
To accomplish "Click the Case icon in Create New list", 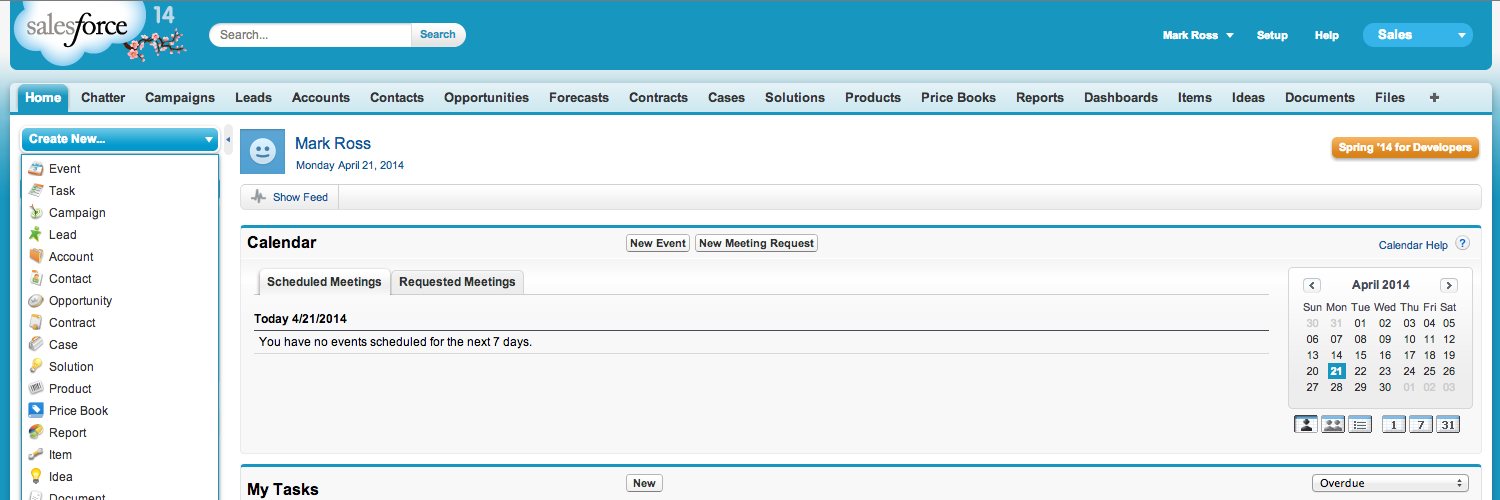I will coord(36,345).
